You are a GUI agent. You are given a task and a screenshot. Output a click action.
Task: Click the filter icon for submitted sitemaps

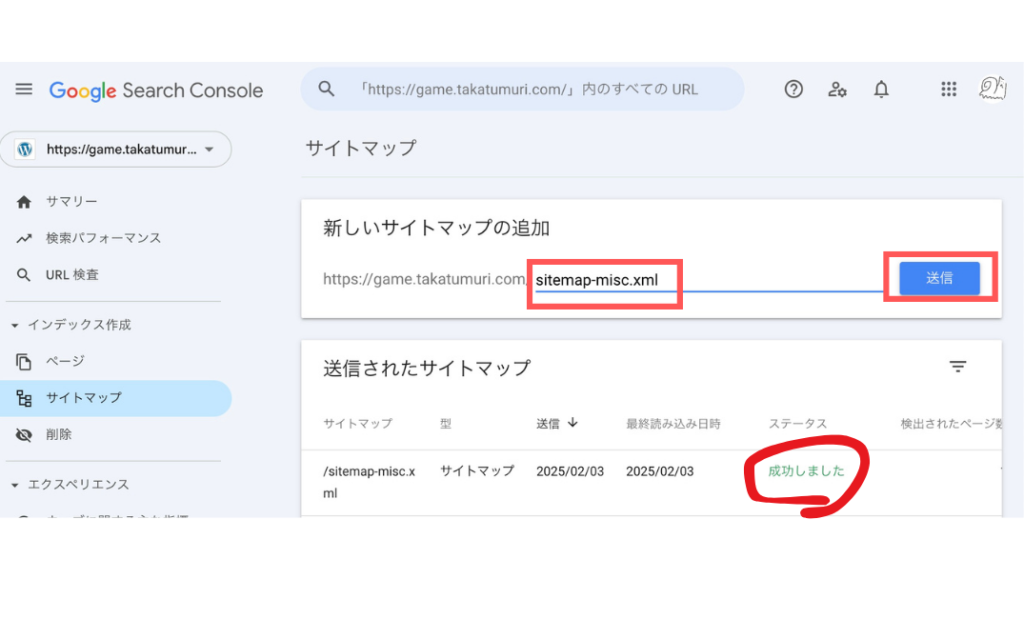tap(957, 367)
